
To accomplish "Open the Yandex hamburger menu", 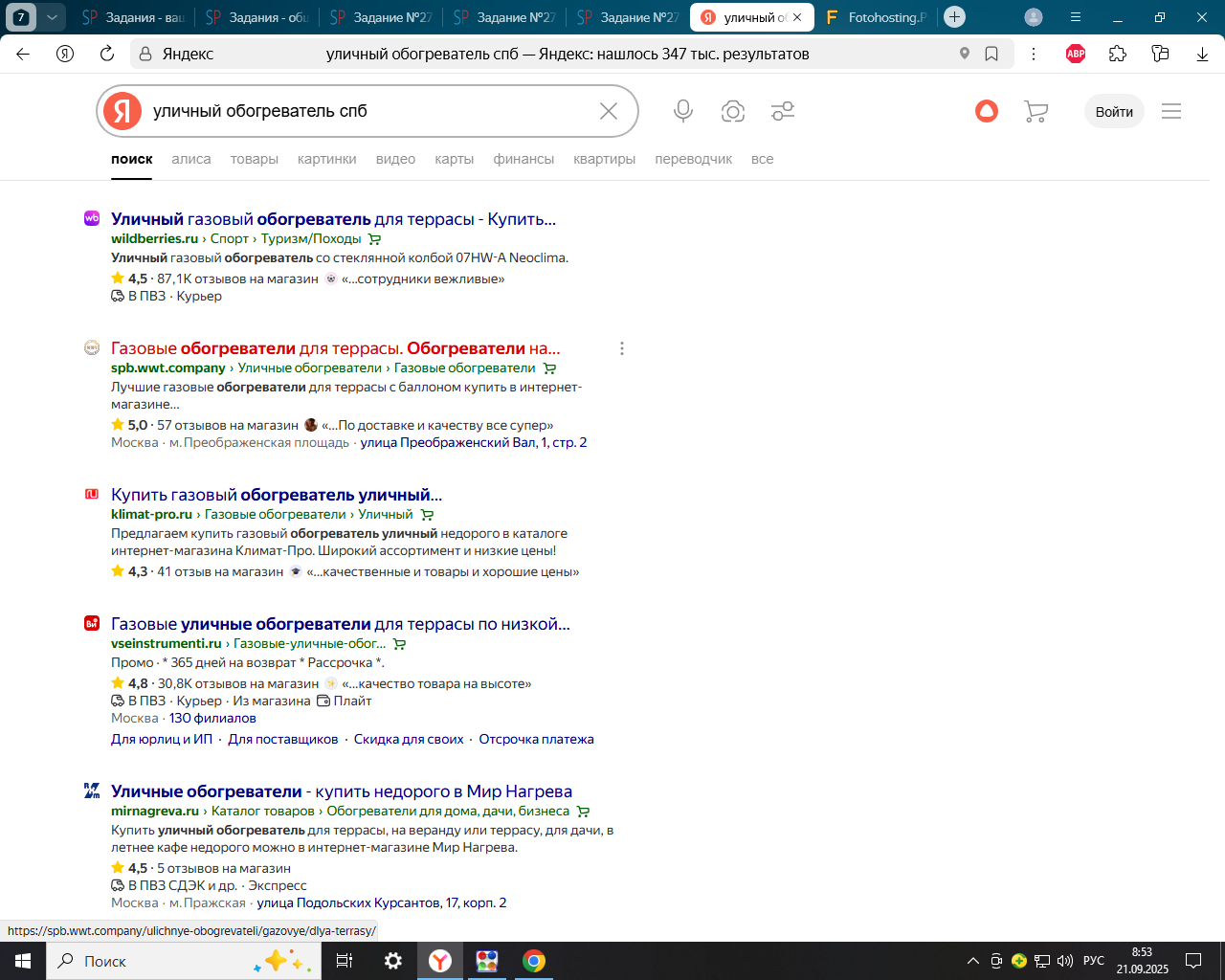I will (x=1171, y=111).
